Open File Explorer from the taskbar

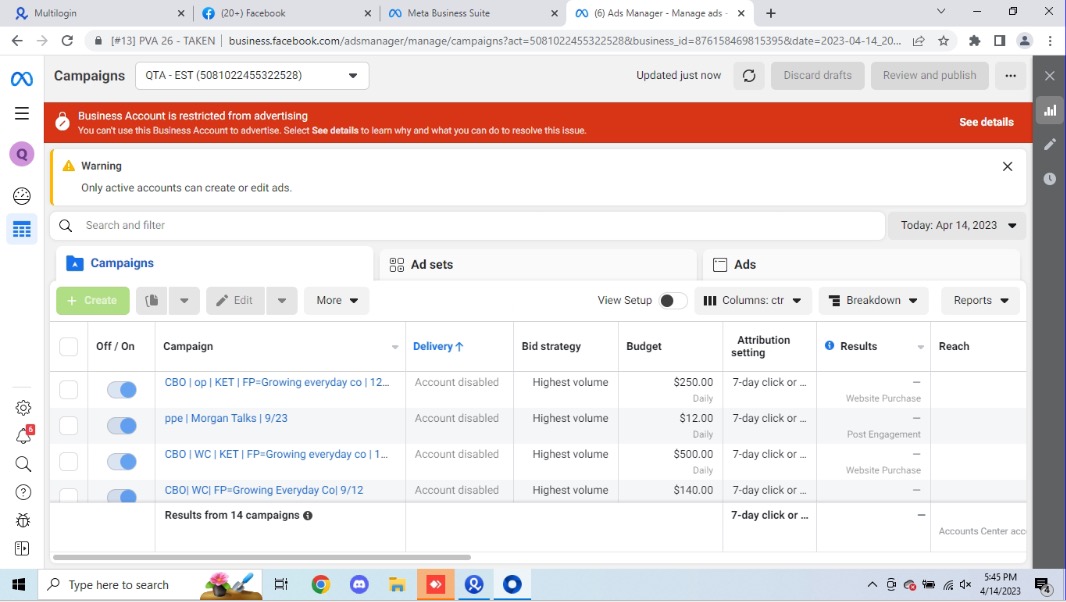(x=397, y=584)
